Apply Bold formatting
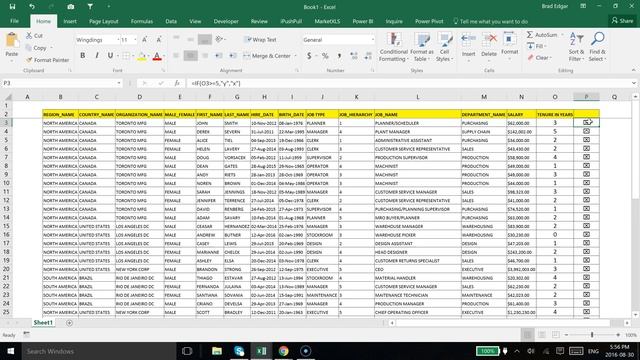The image size is (640, 360). 83,56
